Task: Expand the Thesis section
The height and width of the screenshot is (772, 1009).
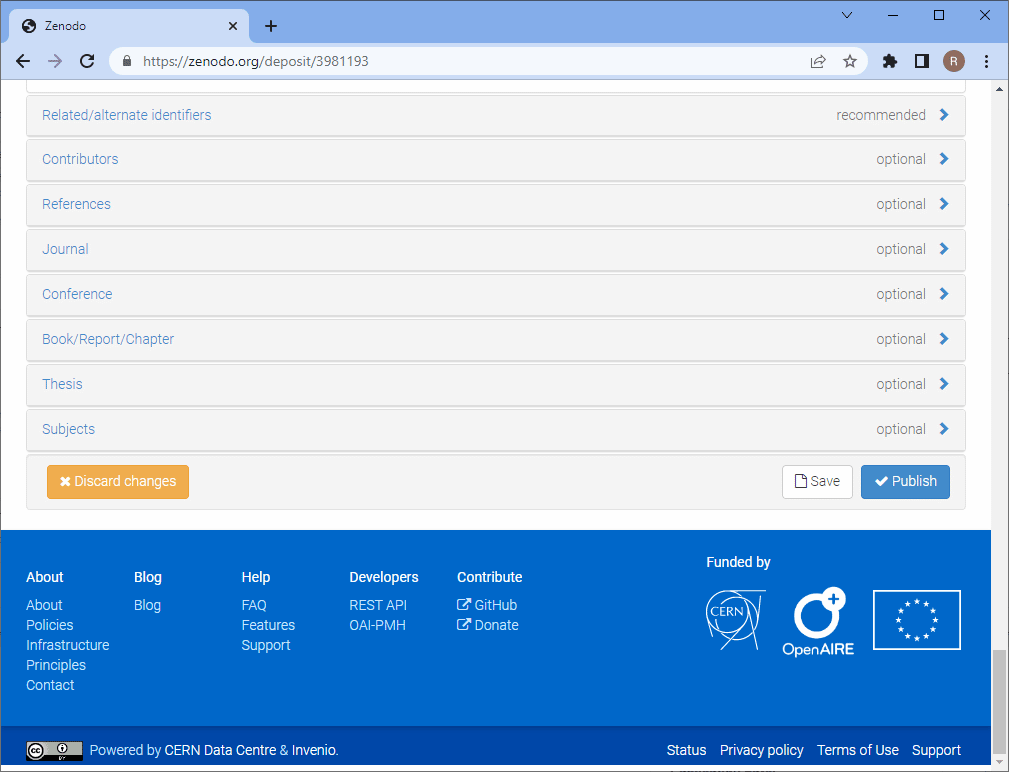Action: (62, 384)
